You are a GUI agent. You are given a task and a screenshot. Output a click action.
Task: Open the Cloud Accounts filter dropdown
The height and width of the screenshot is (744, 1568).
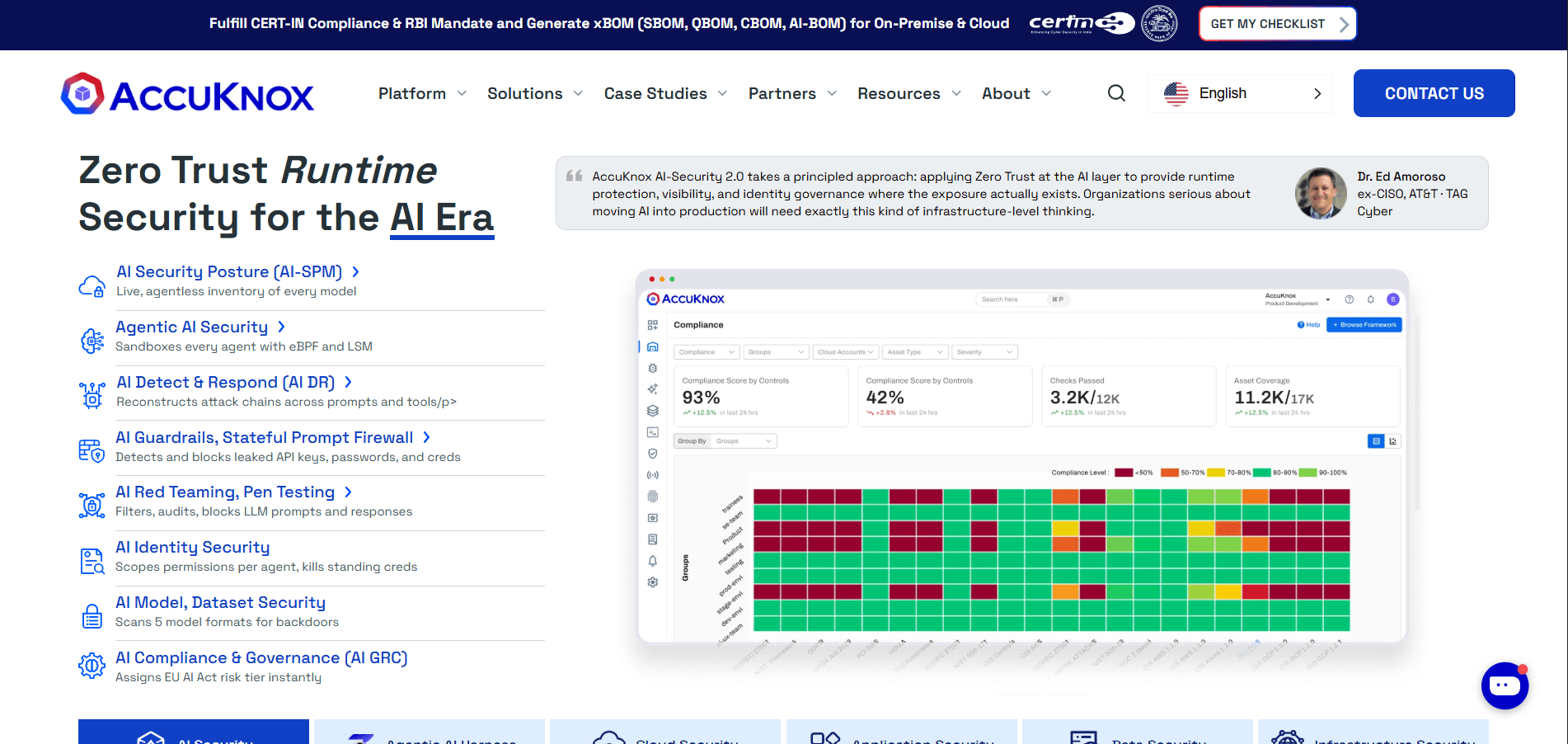[x=846, y=352]
